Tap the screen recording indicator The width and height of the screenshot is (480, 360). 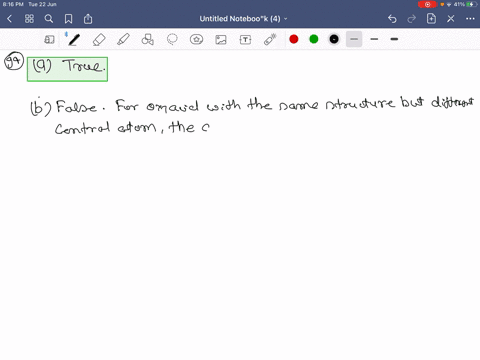427,4
